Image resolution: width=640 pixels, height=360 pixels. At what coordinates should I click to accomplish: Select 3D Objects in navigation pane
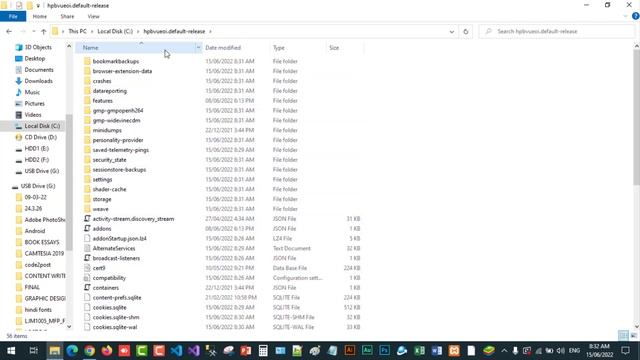point(38,47)
